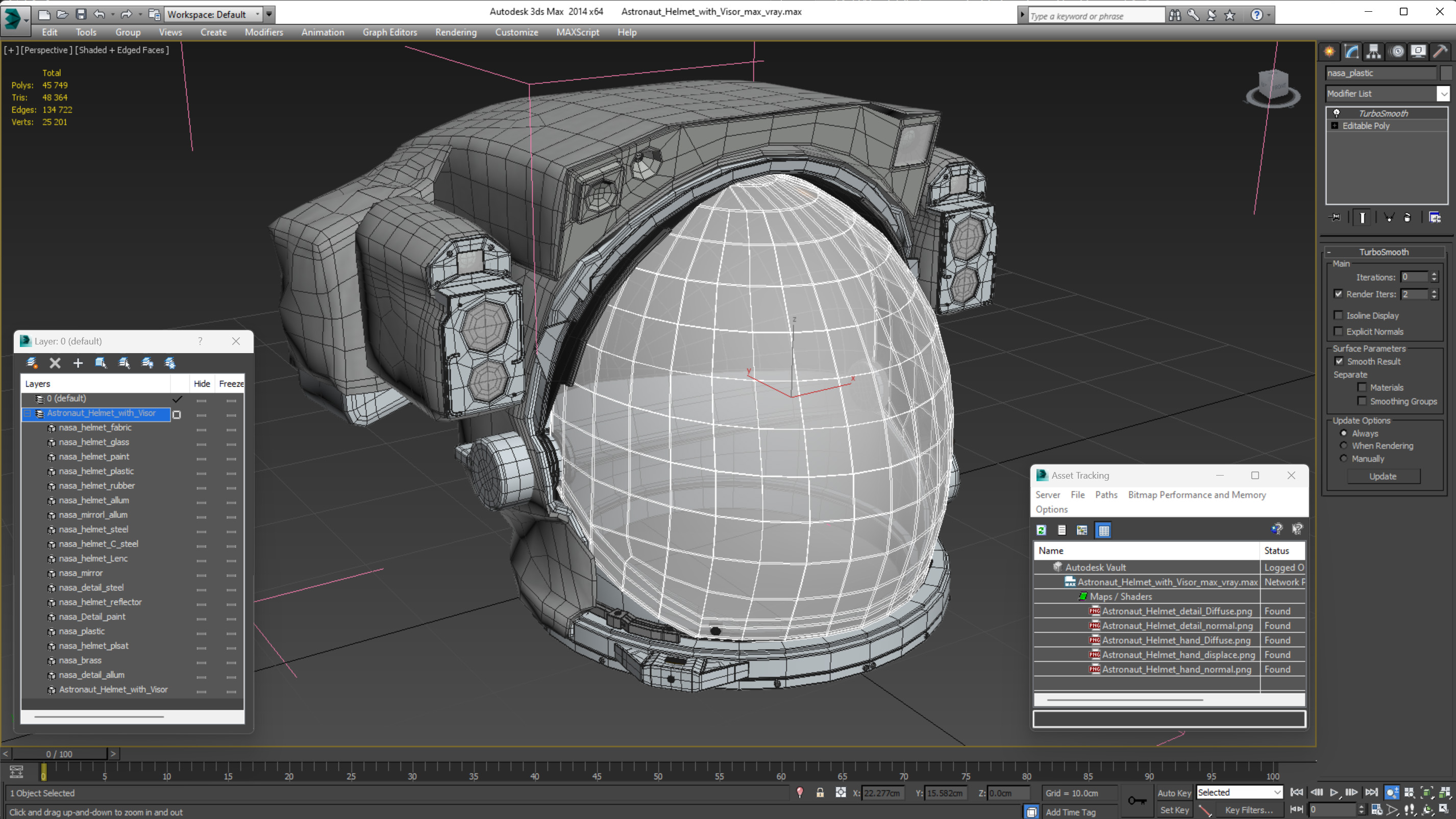Viewport: 1456px width, 819px height.
Task: Select the When Rendering update option
Action: click(x=1344, y=445)
